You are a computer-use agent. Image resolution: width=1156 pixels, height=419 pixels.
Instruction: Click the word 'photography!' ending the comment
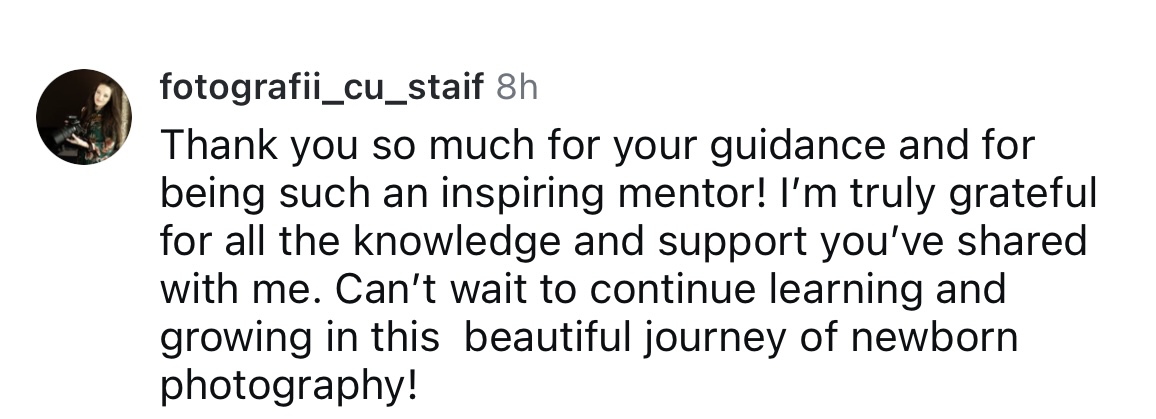pos(287,386)
